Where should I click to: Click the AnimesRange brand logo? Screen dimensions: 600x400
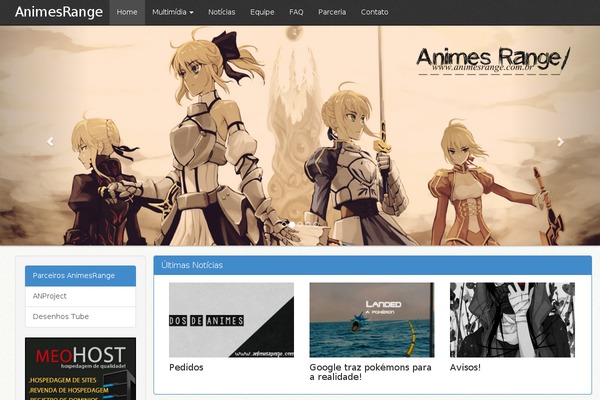pyautogui.click(x=59, y=12)
